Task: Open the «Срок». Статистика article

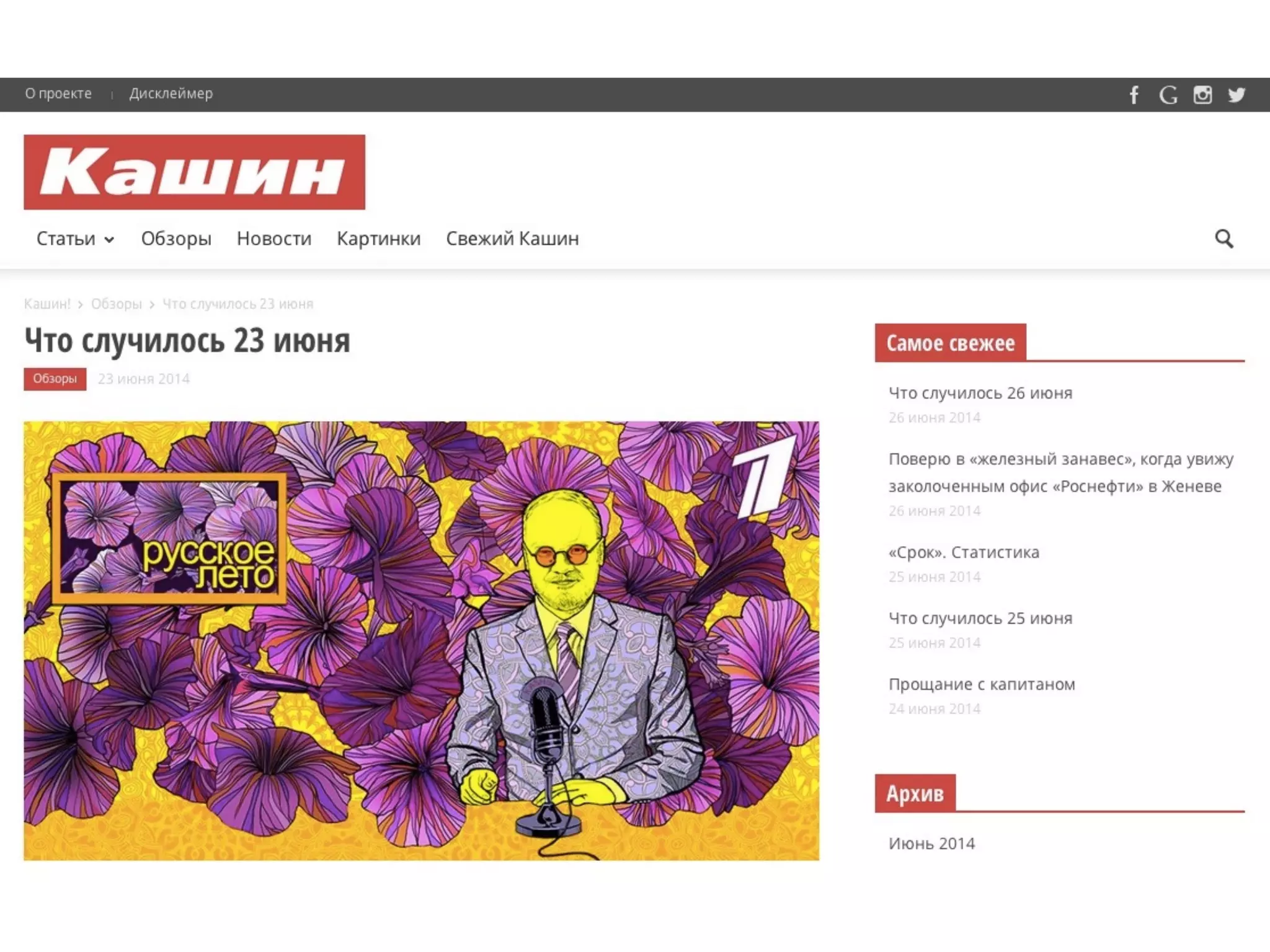Action: point(963,552)
